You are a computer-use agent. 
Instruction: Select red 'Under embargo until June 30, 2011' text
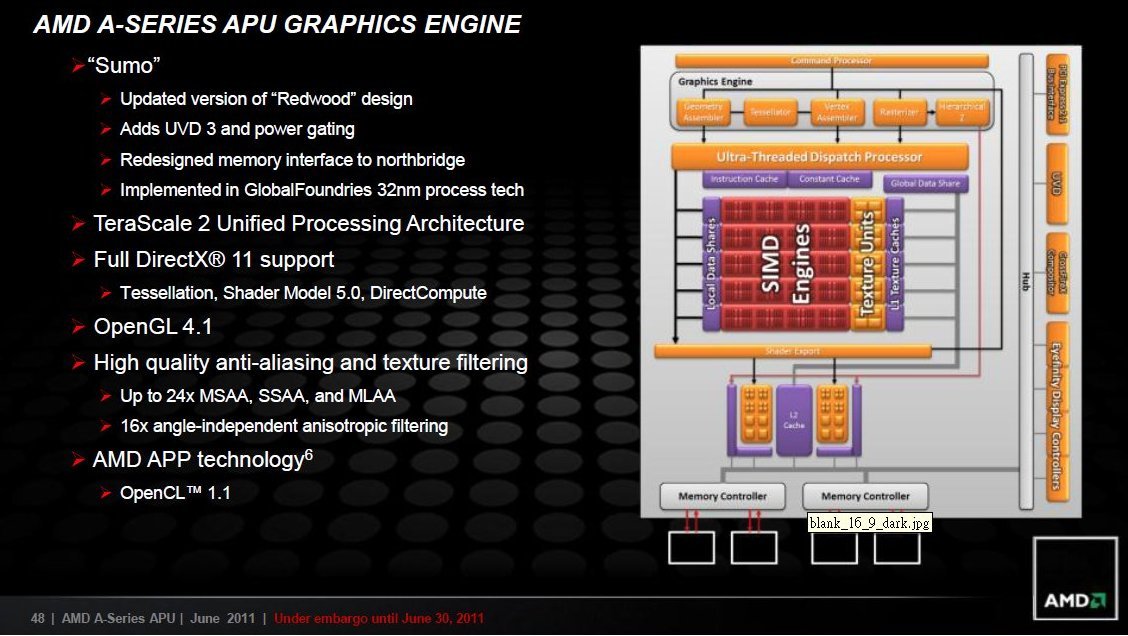379,618
